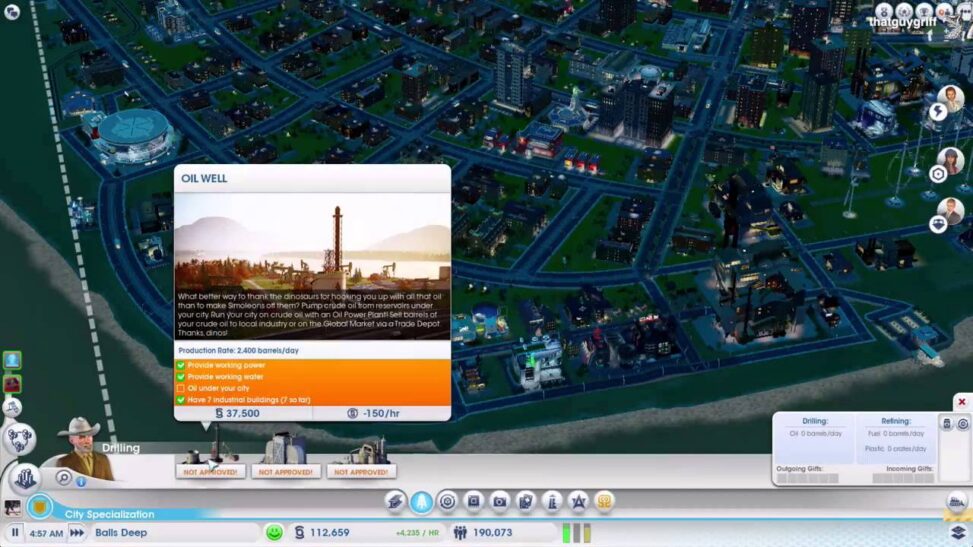Click the -150/hr upkeep value

[381, 413]
